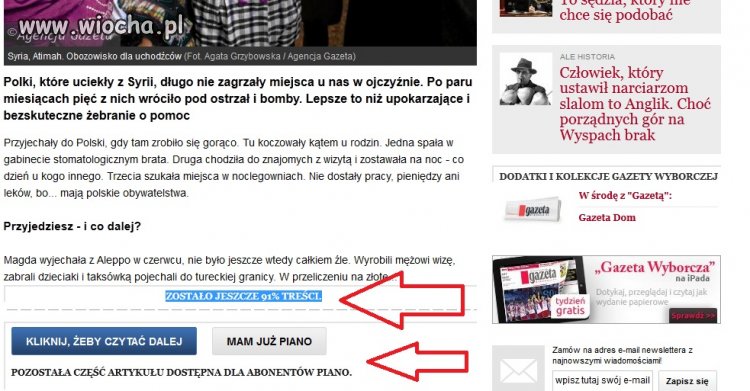
Task: Click the 'Sprawdź >>' banner button
Action: [693, 316]
